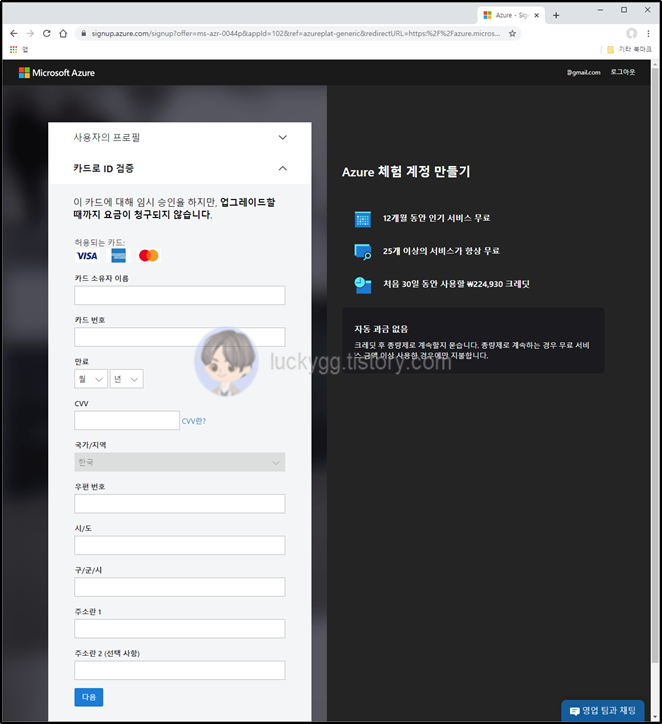Focus the 카드 소유자 이름 field
Viewport: 662px width, 724px height.
click(x=180, y=296)
